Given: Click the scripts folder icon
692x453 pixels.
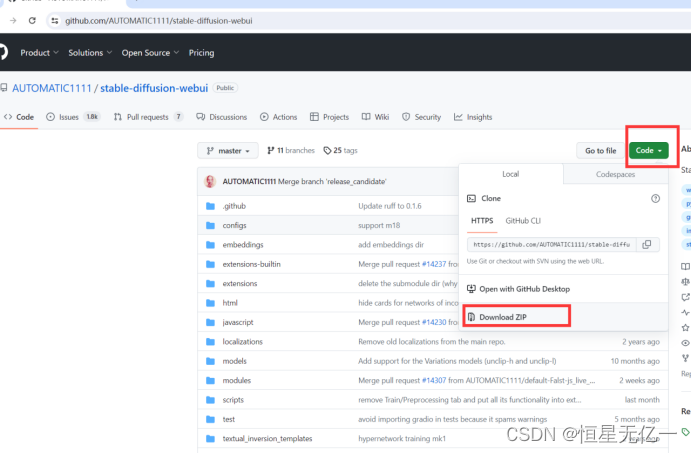Looking at the screenshot, I should 211,400.
